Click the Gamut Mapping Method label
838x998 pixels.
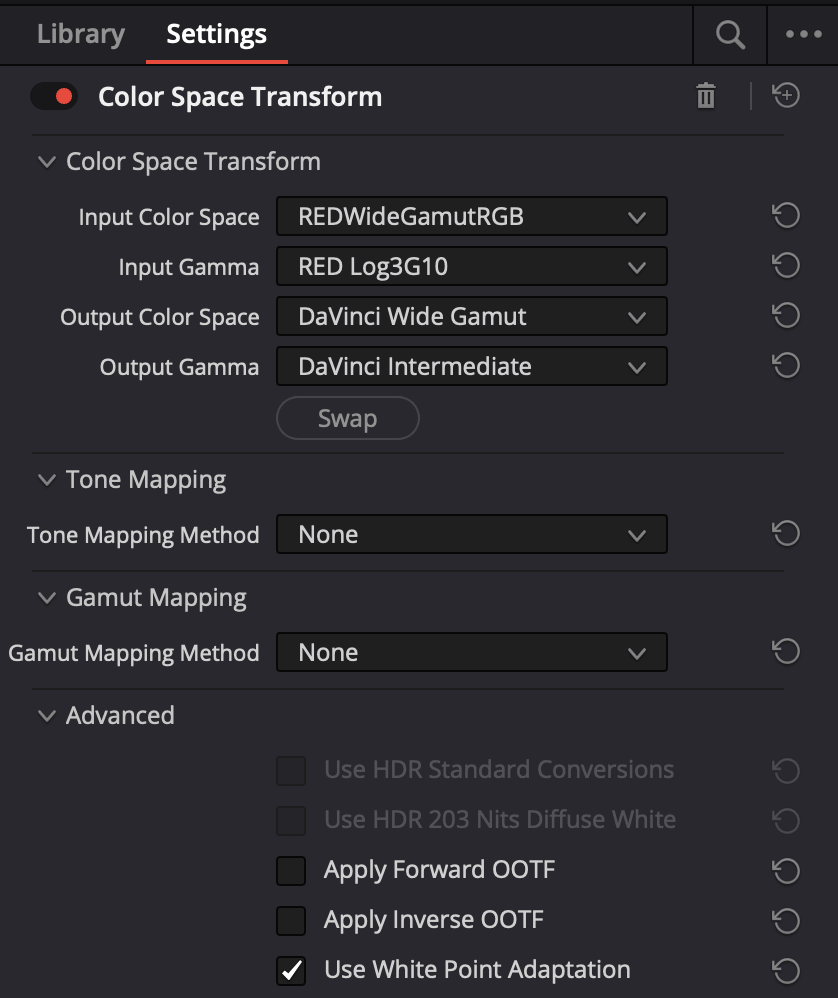click(x=134, y=654)
